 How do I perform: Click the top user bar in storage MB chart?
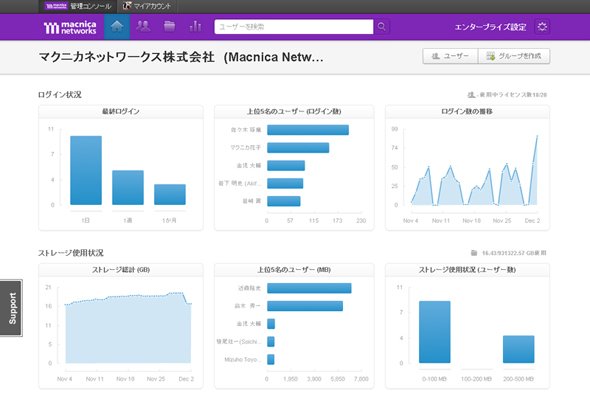(x=309, y=288)
